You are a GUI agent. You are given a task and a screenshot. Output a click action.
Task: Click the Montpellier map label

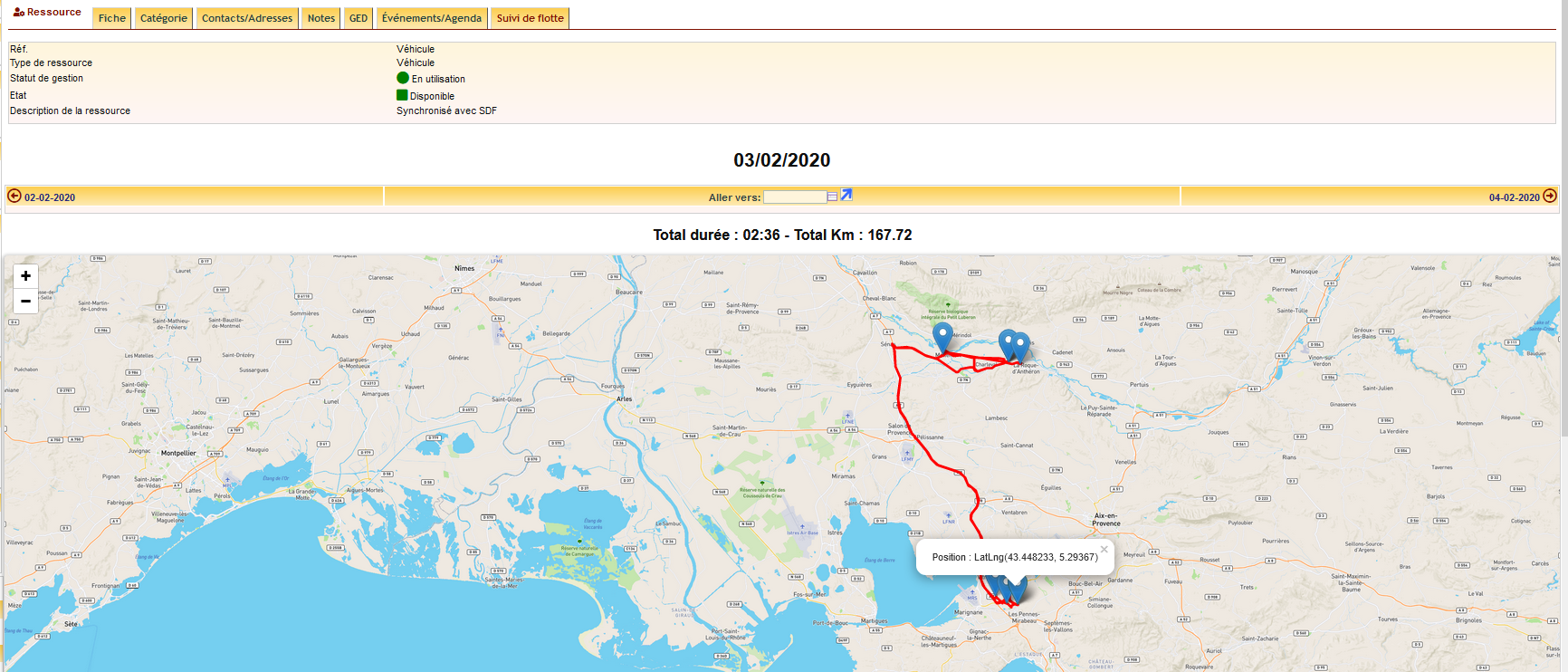point(178,453)
